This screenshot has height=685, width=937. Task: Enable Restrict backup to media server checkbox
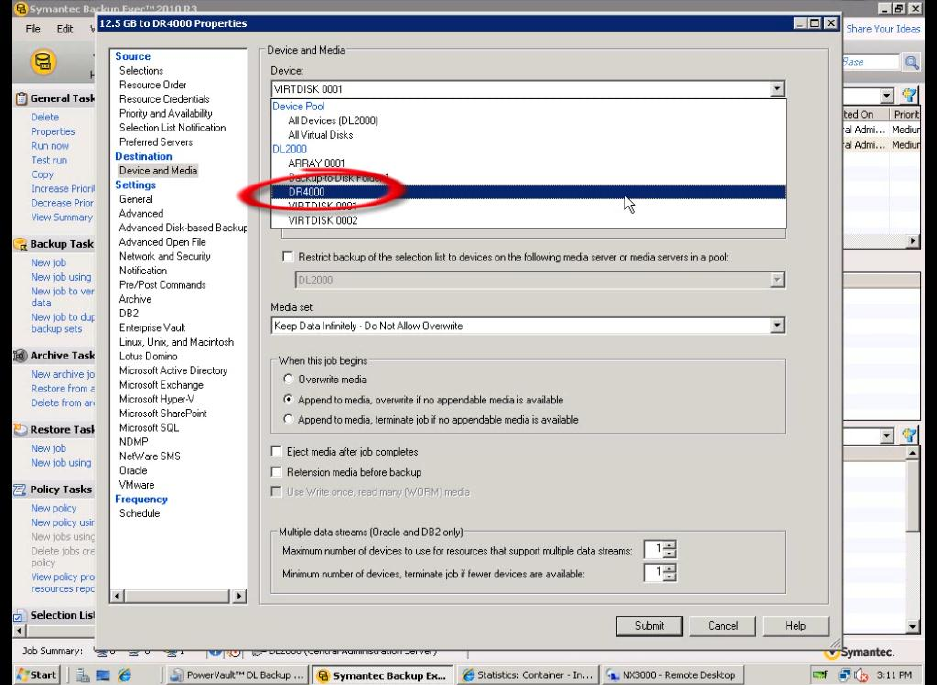[287, 257]
